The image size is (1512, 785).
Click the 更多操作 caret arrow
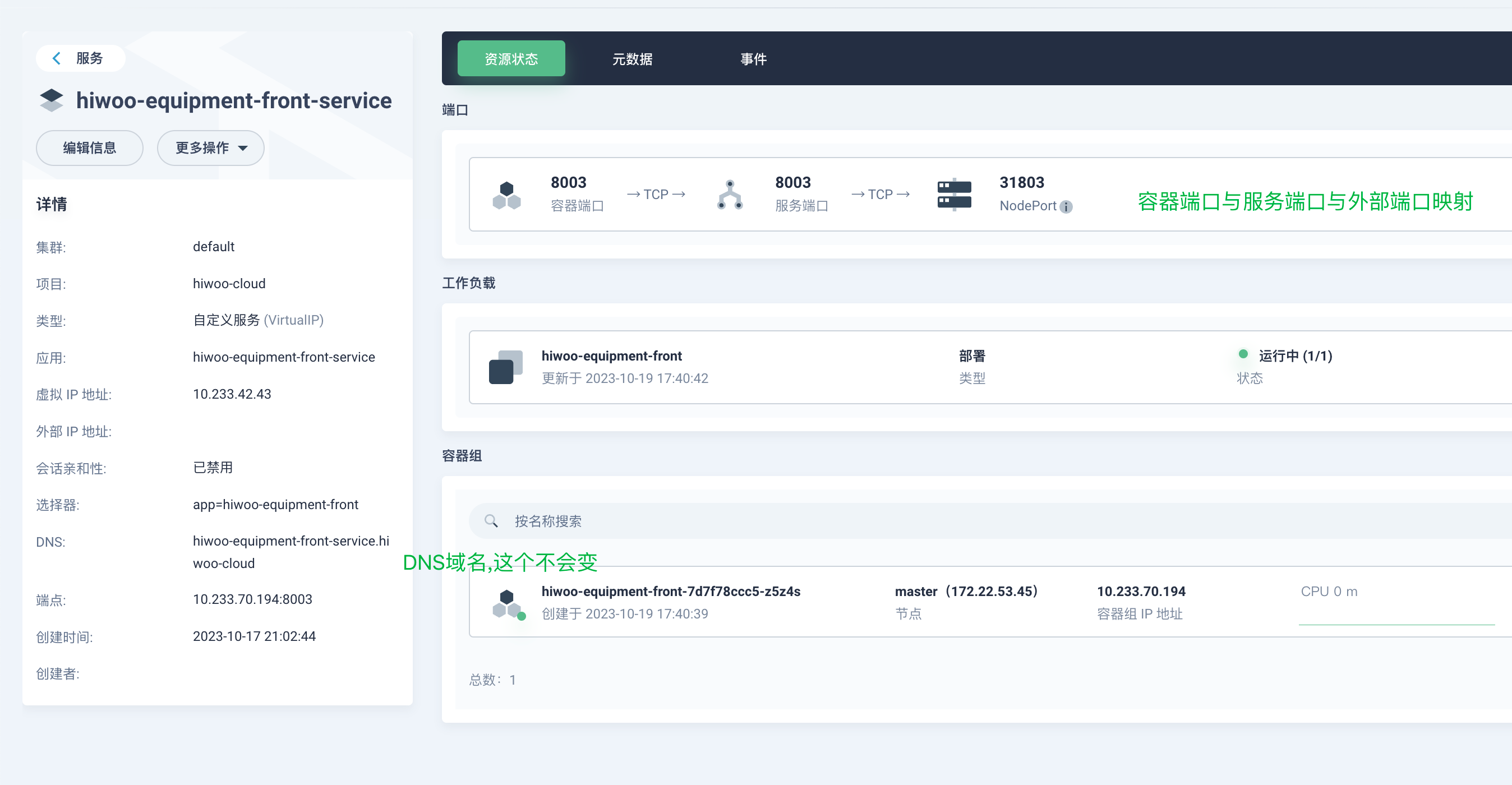(x=243, y=149)
